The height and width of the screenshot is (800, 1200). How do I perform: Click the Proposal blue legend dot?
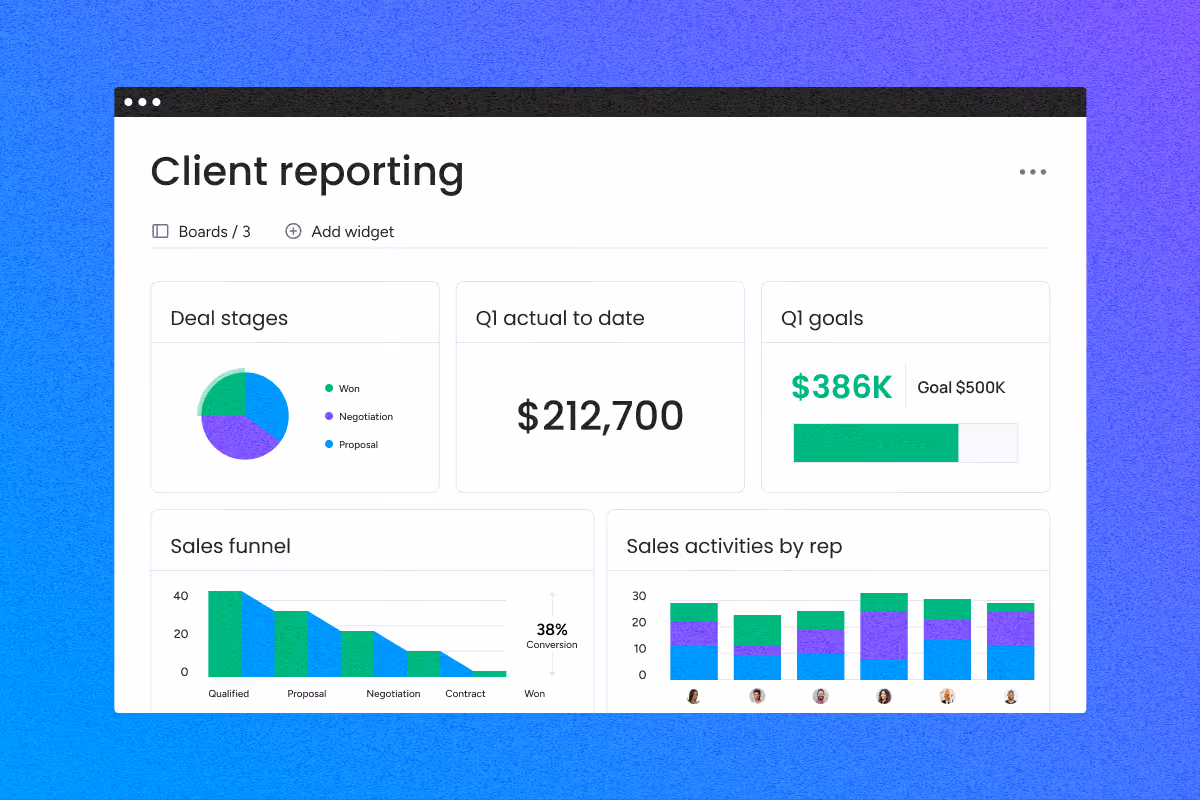pos(328,444)
